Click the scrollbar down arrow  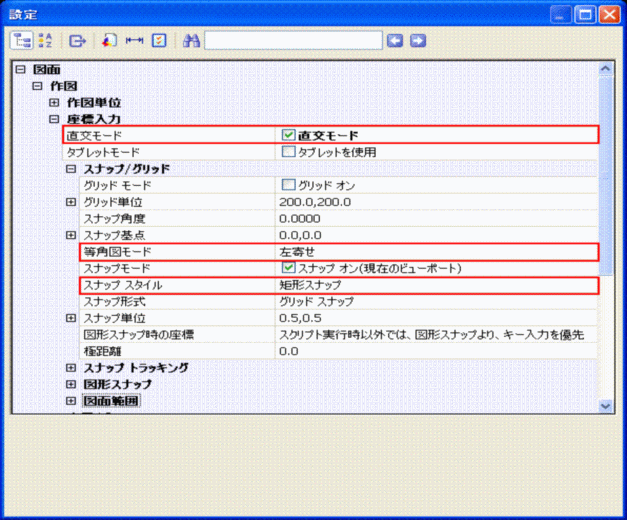(604, 405)
